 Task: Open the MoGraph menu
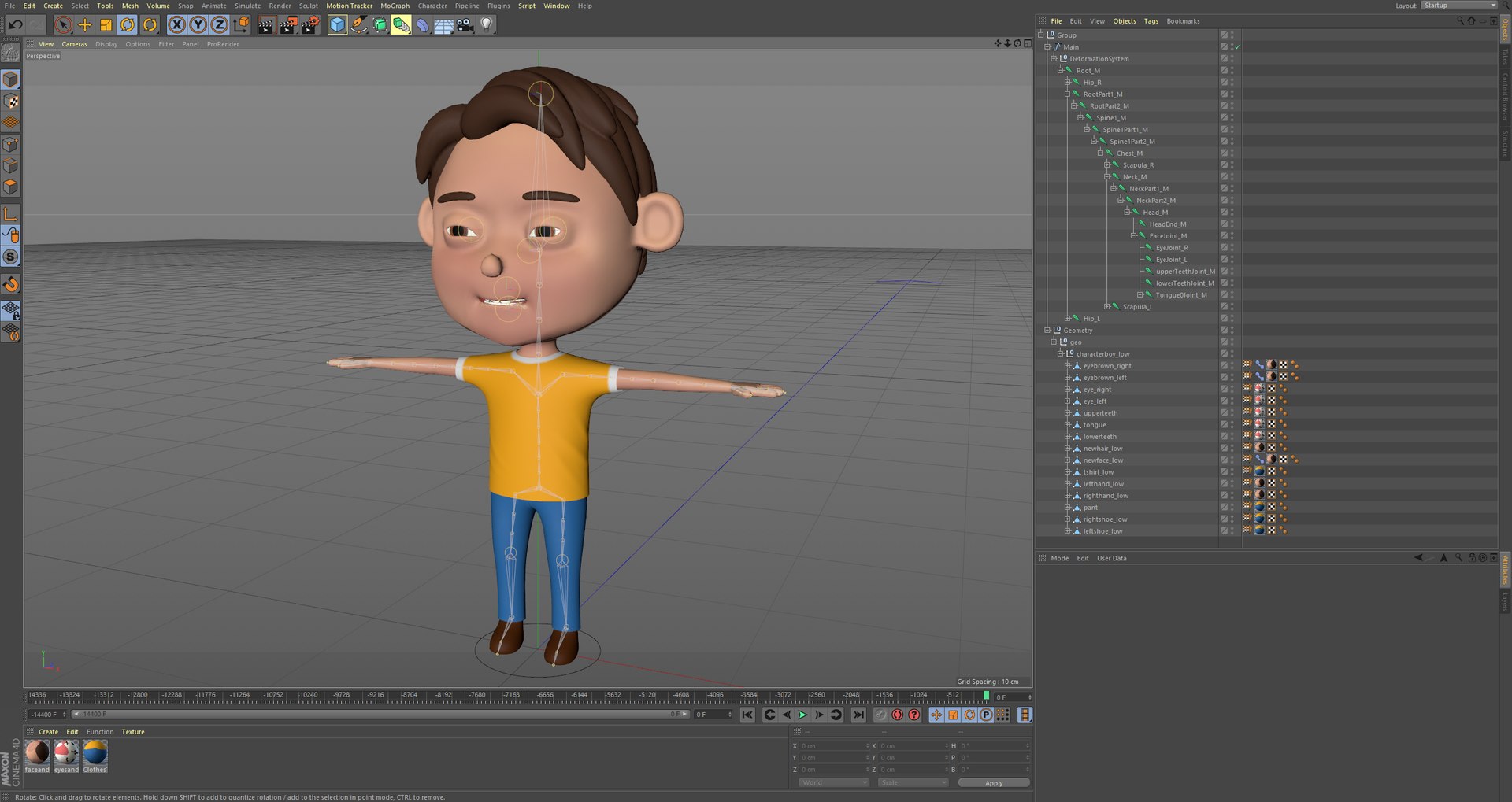pyautogui.click(x=395, y=6)
